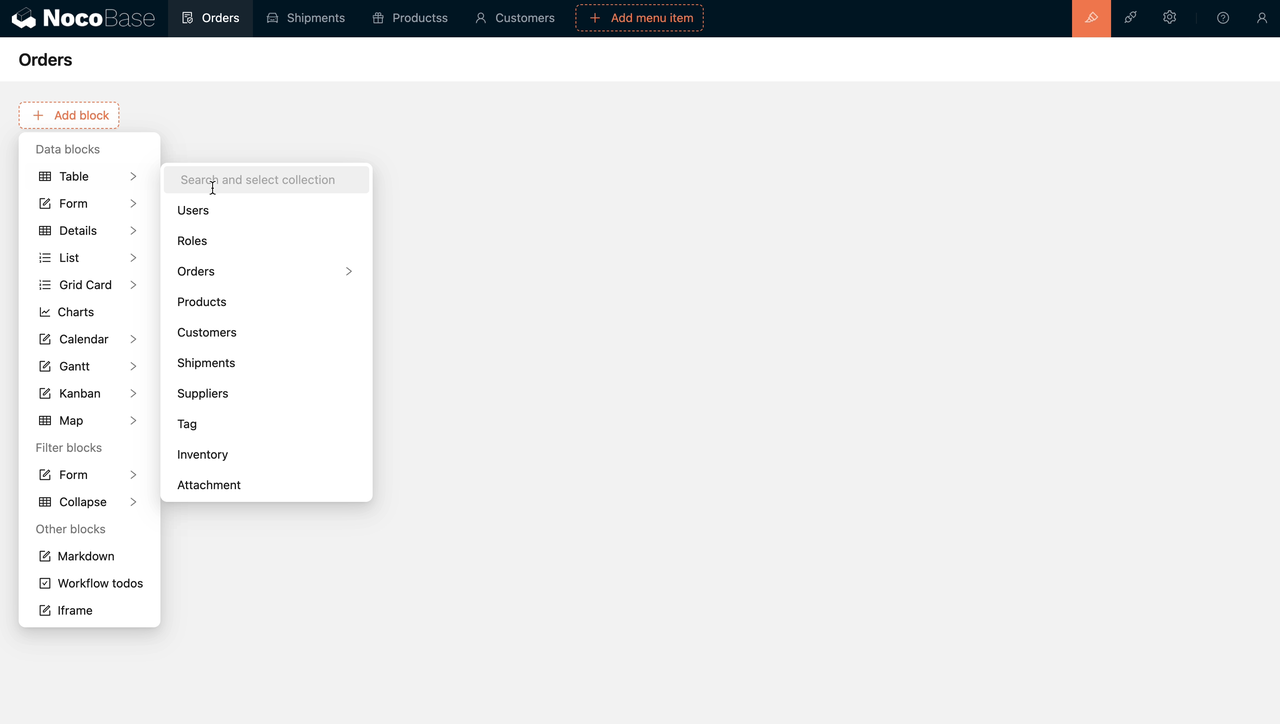Click the Gantt block icon
1280x724 pixels.
click(45, 366)
